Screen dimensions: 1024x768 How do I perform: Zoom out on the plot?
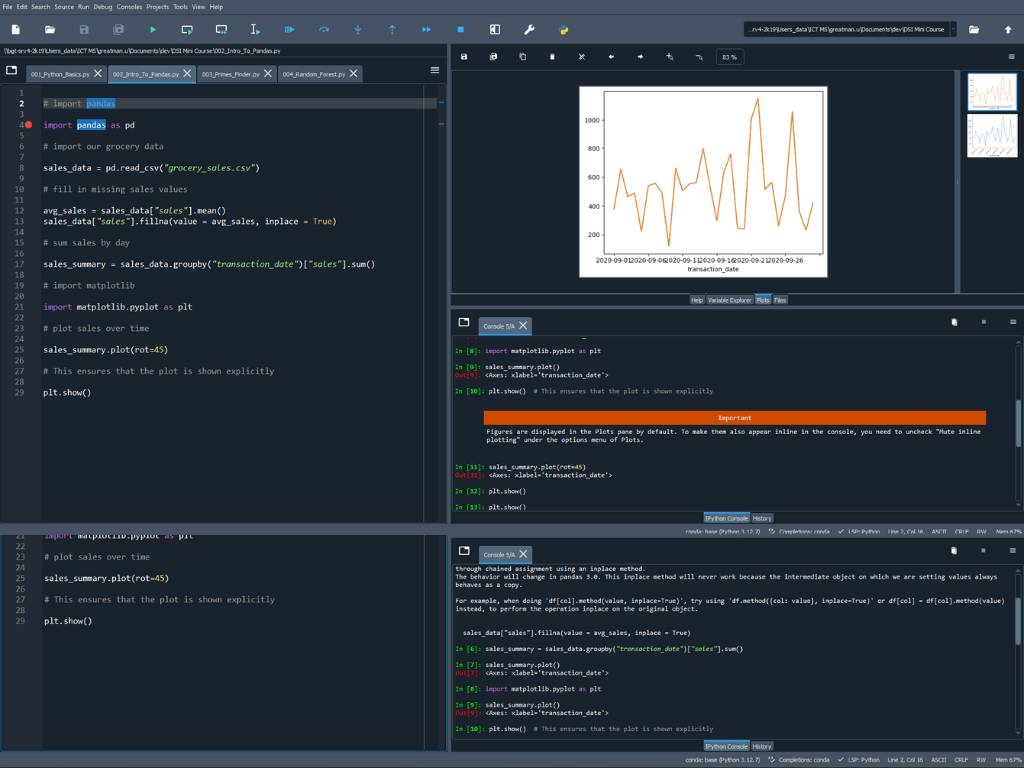pyautogui.click(x=699, y=57)
